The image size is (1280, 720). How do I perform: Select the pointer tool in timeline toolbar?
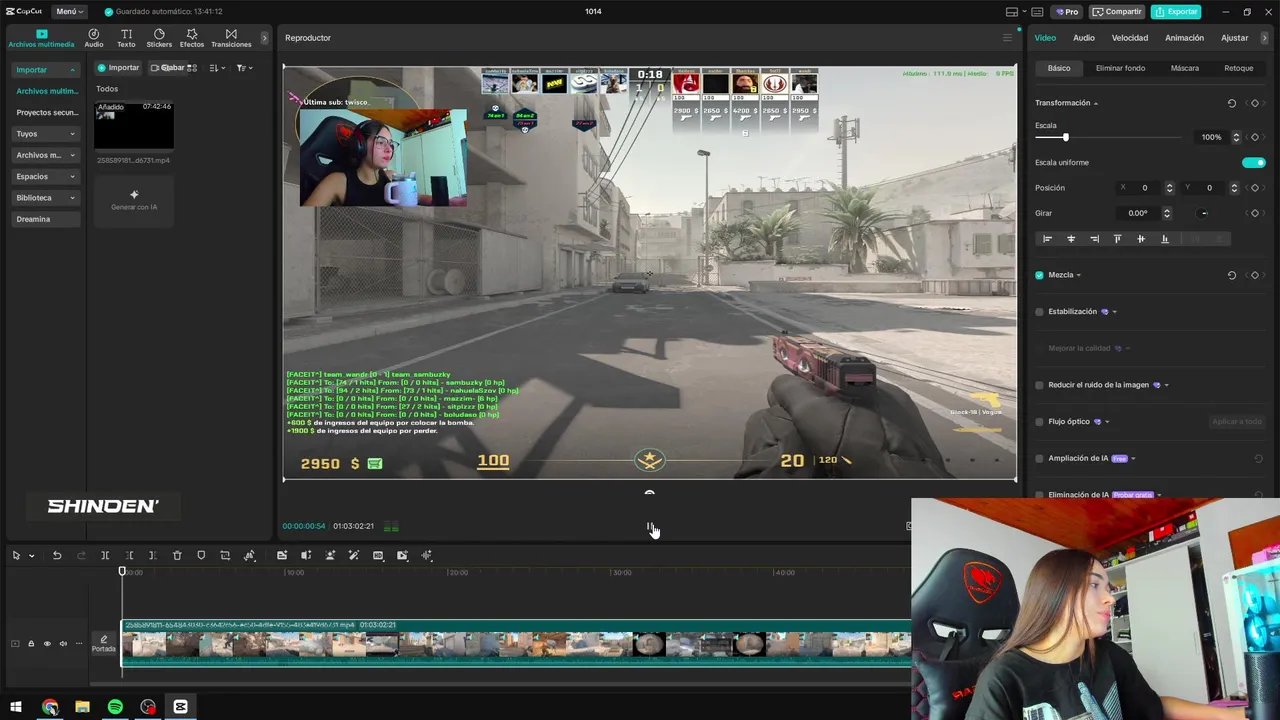(x=16, y=555)
